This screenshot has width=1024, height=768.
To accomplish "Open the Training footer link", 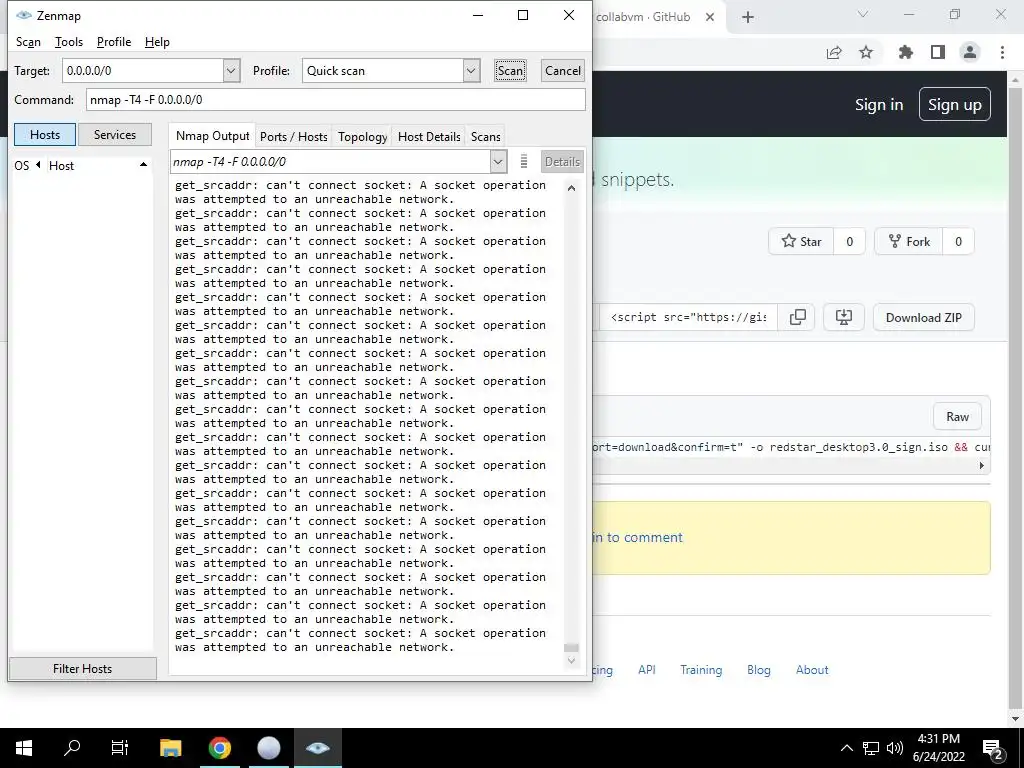I will click(x=701, y=669).
